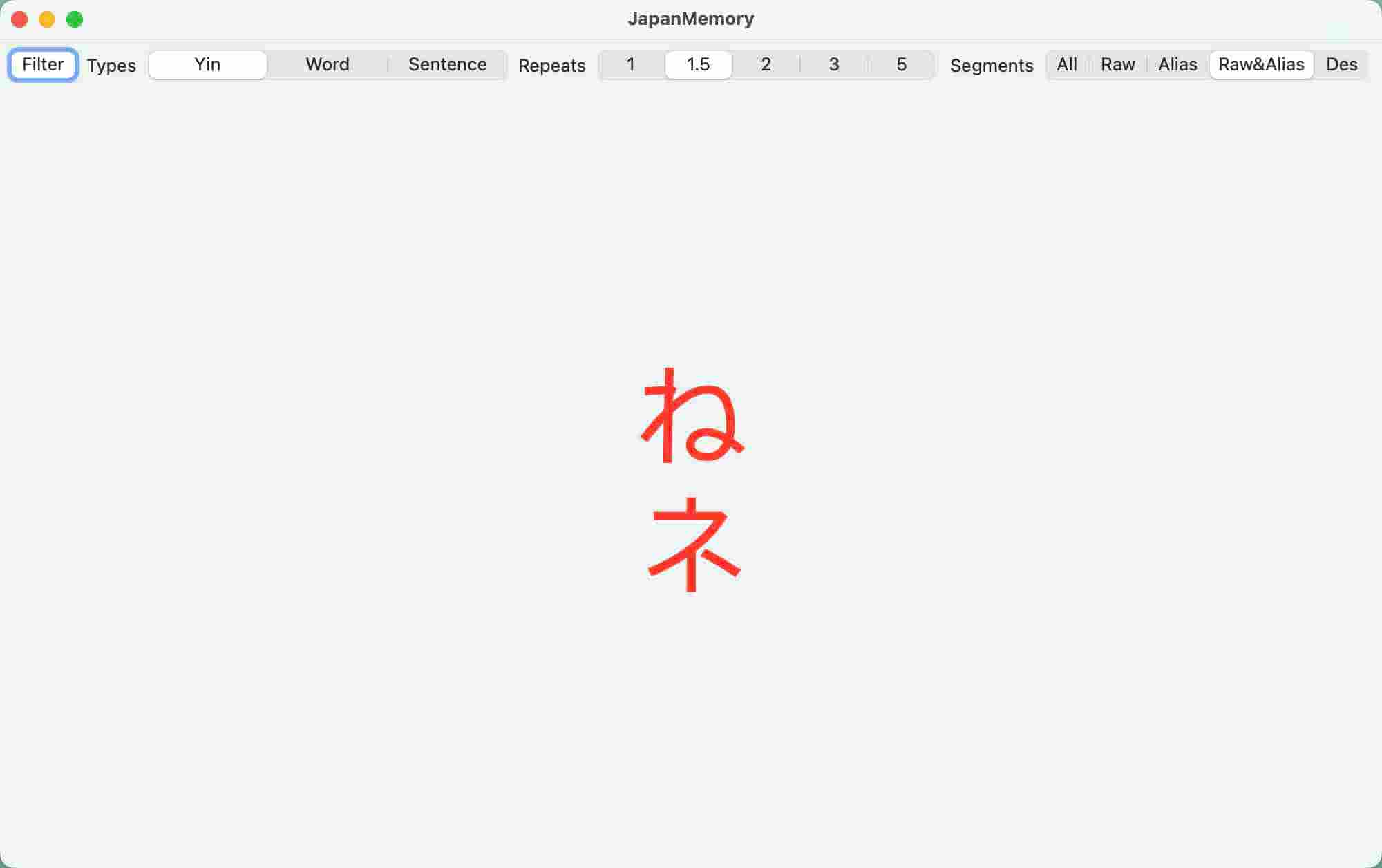Close the JapanMemory window
The image size is (1382, 868).
click(x=19, y=19)
